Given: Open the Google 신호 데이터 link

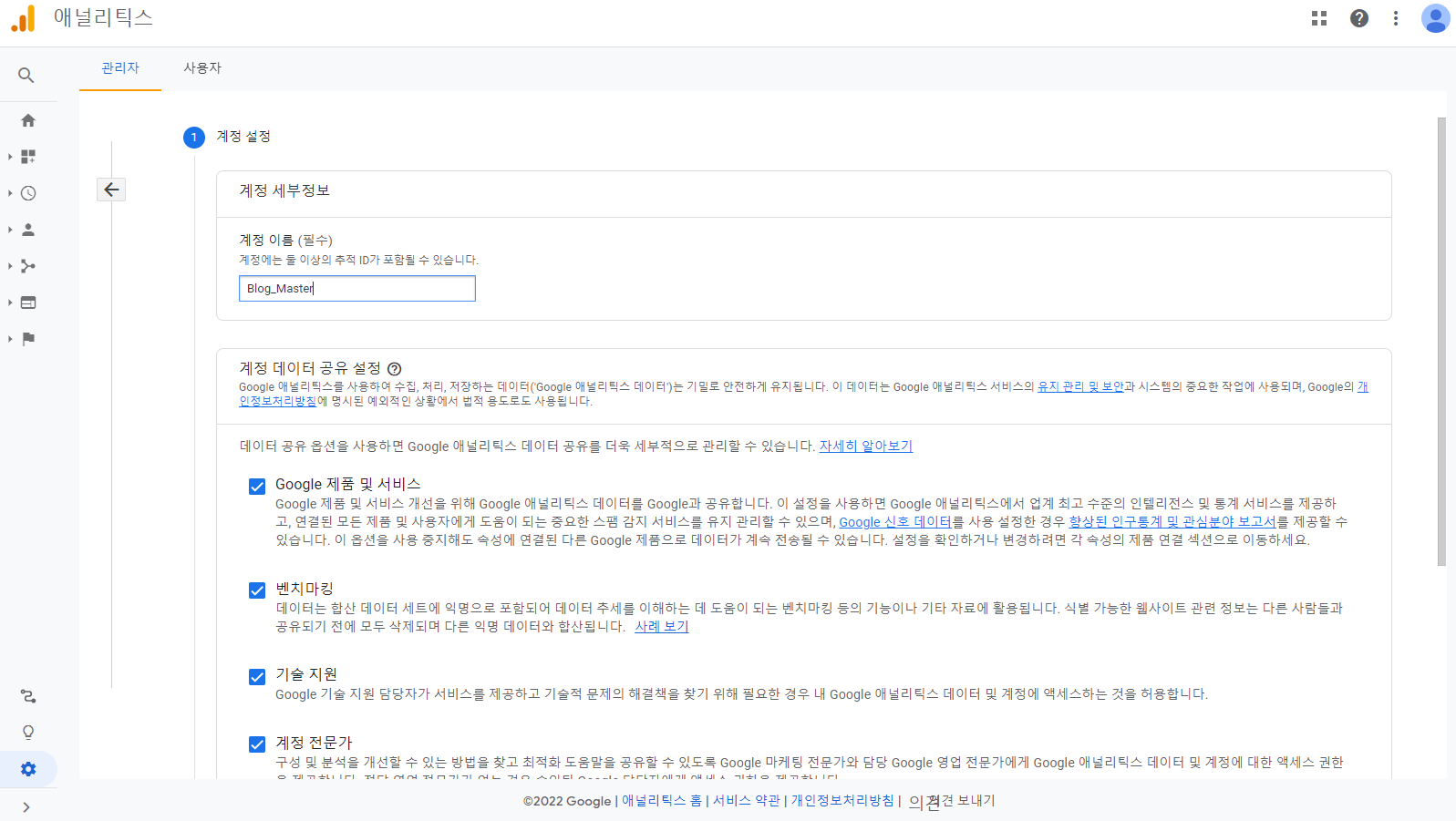Looking at the screenshot, I should click(895, 522).
